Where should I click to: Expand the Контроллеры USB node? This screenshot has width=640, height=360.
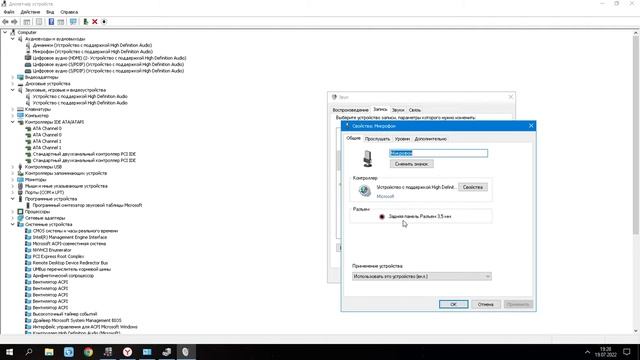coord(13,167)
